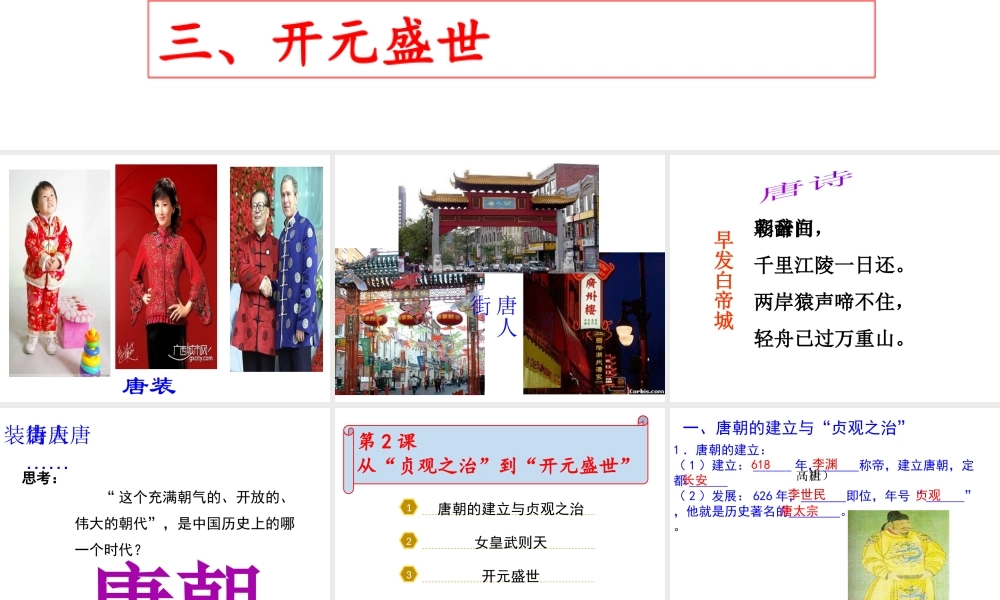Viewport: 1000px width, 600px height.
Task: Click the heading 一、唐朝的建立与“贞观之治”
Action: tap(794, 428)
